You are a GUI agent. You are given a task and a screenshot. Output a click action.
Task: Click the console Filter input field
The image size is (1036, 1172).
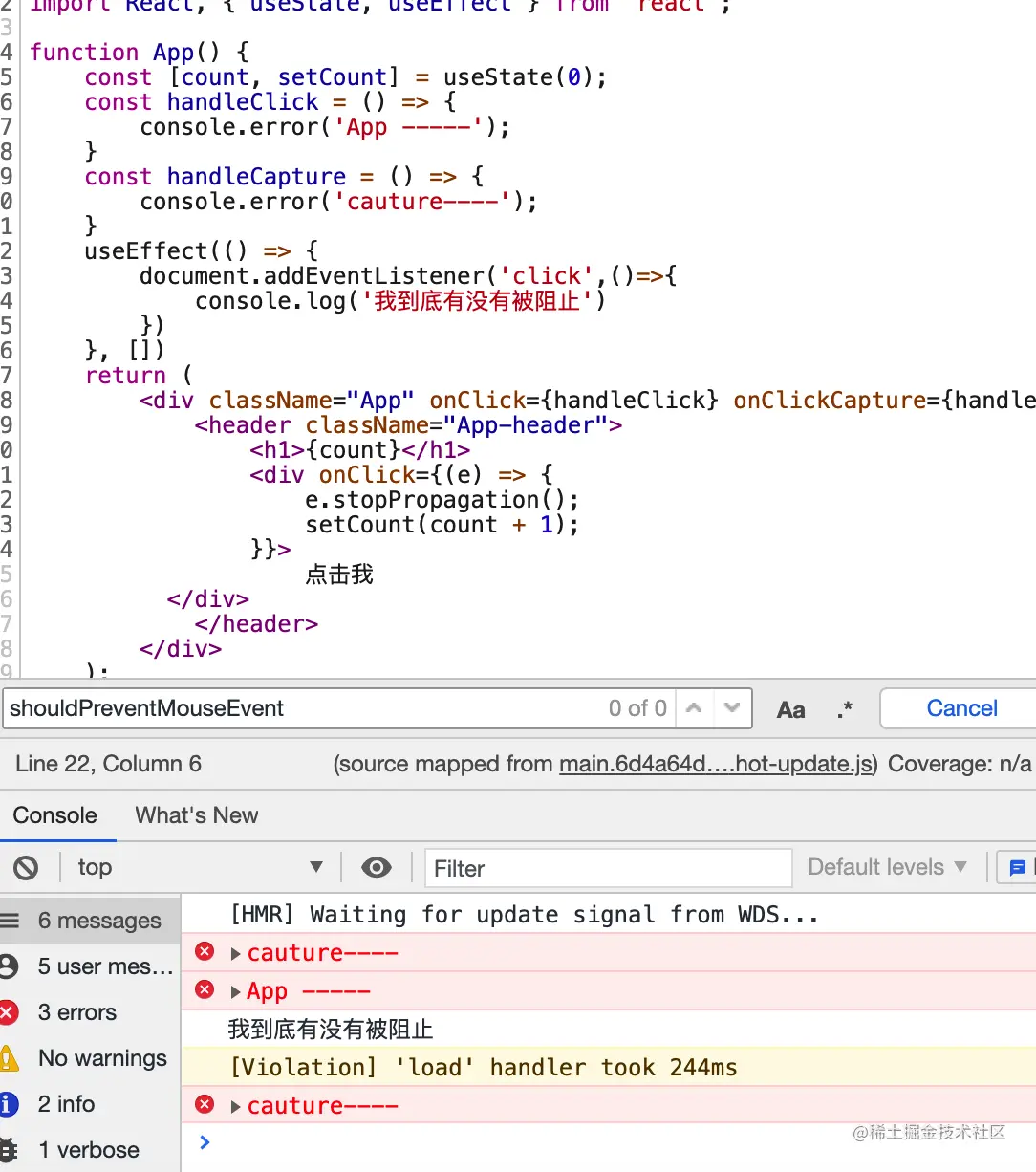tap(608, 868)
